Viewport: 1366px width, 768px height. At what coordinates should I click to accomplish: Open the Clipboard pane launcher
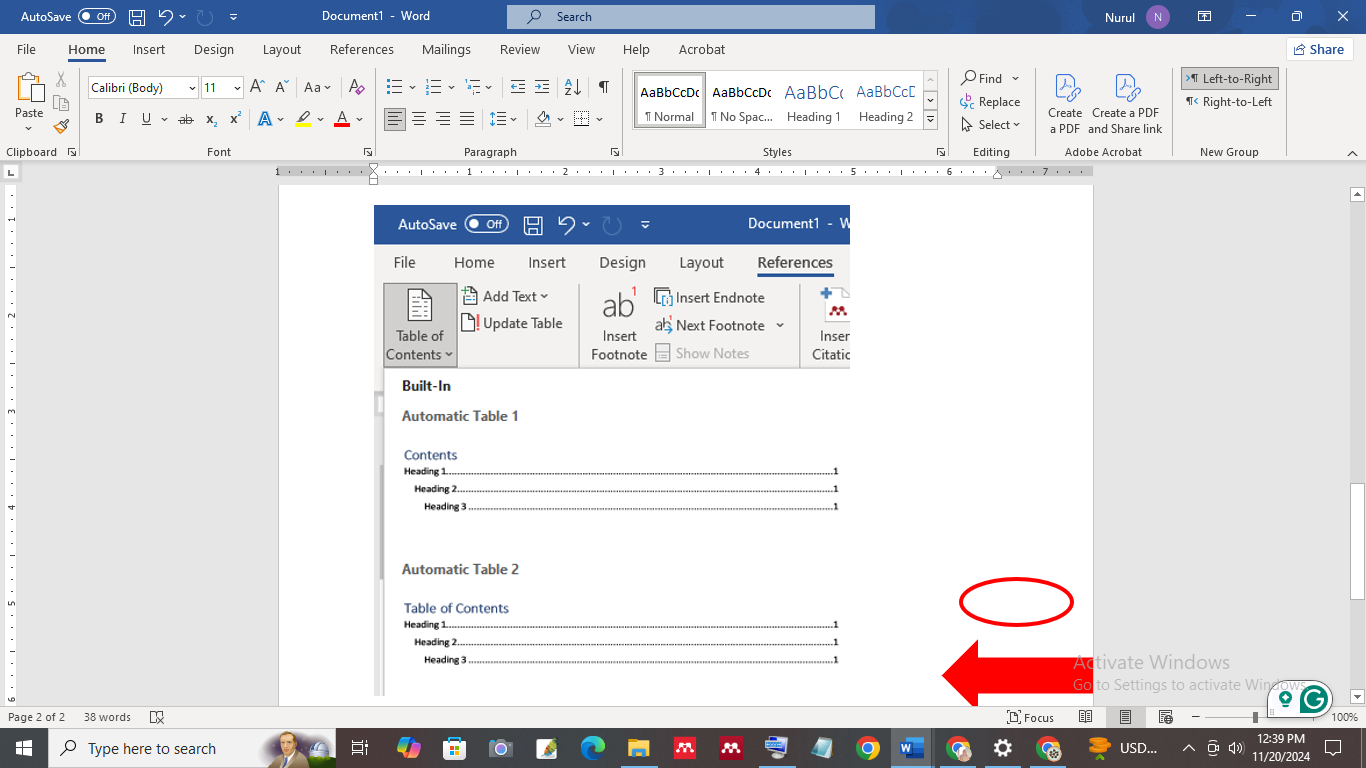point(71,152)
